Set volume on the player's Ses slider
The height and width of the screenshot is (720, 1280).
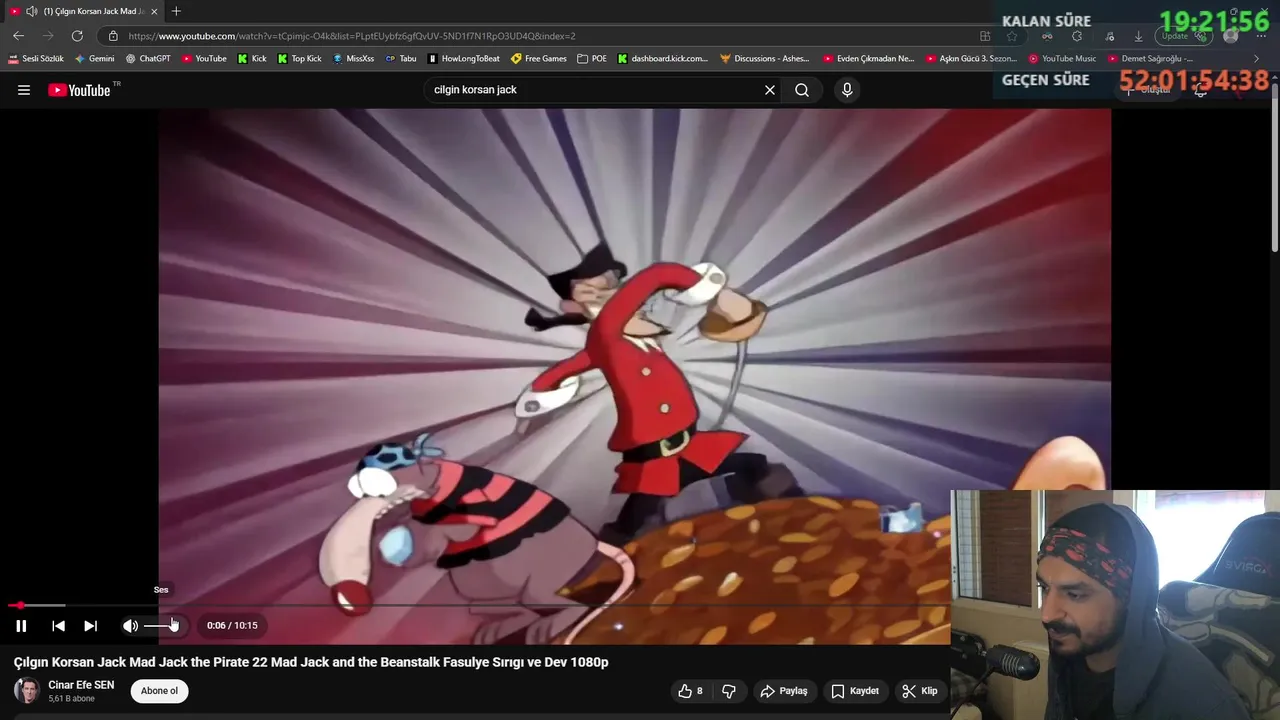coord(162,626)
